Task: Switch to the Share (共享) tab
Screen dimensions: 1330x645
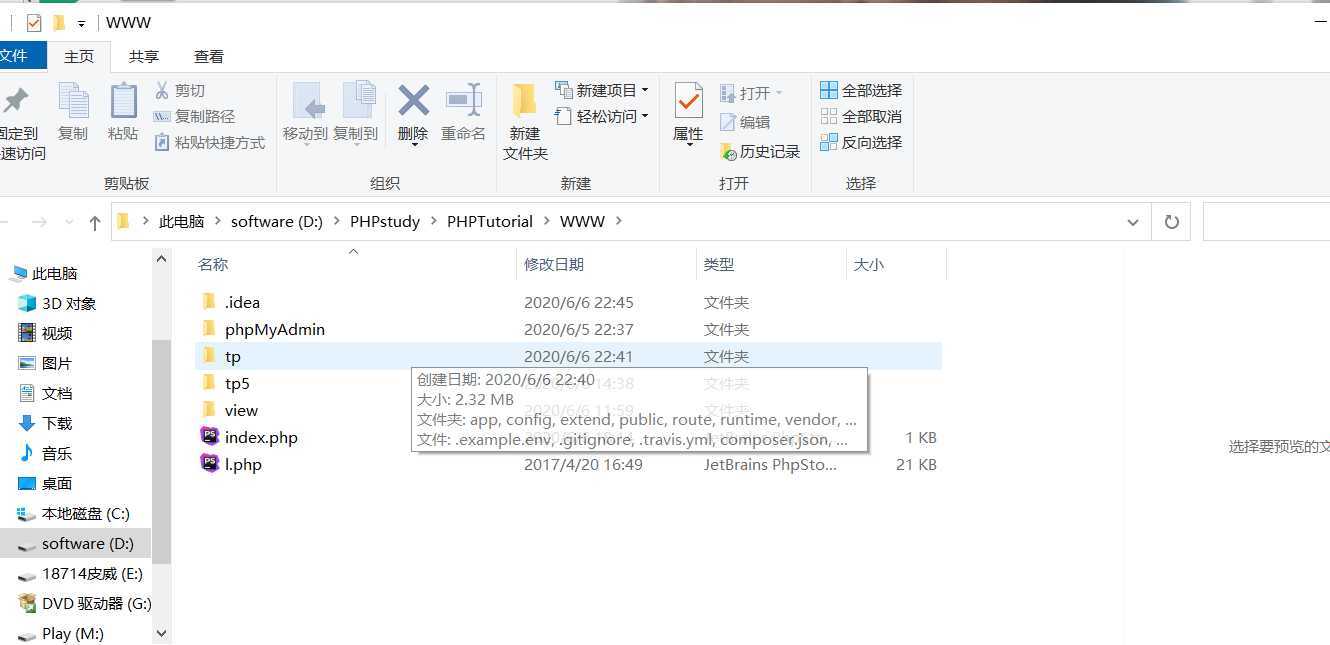Action: coord(144,56)
